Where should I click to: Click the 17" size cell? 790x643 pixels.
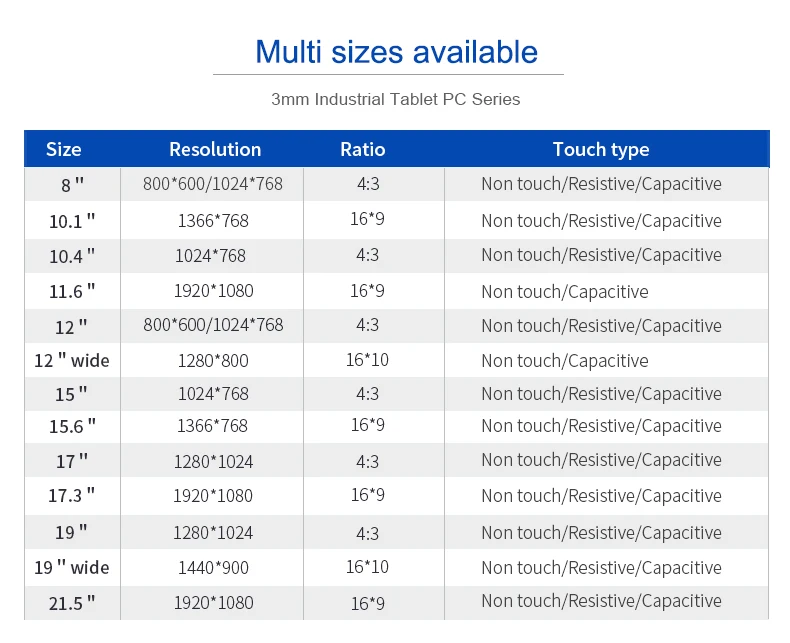click(x=72, y=461)
